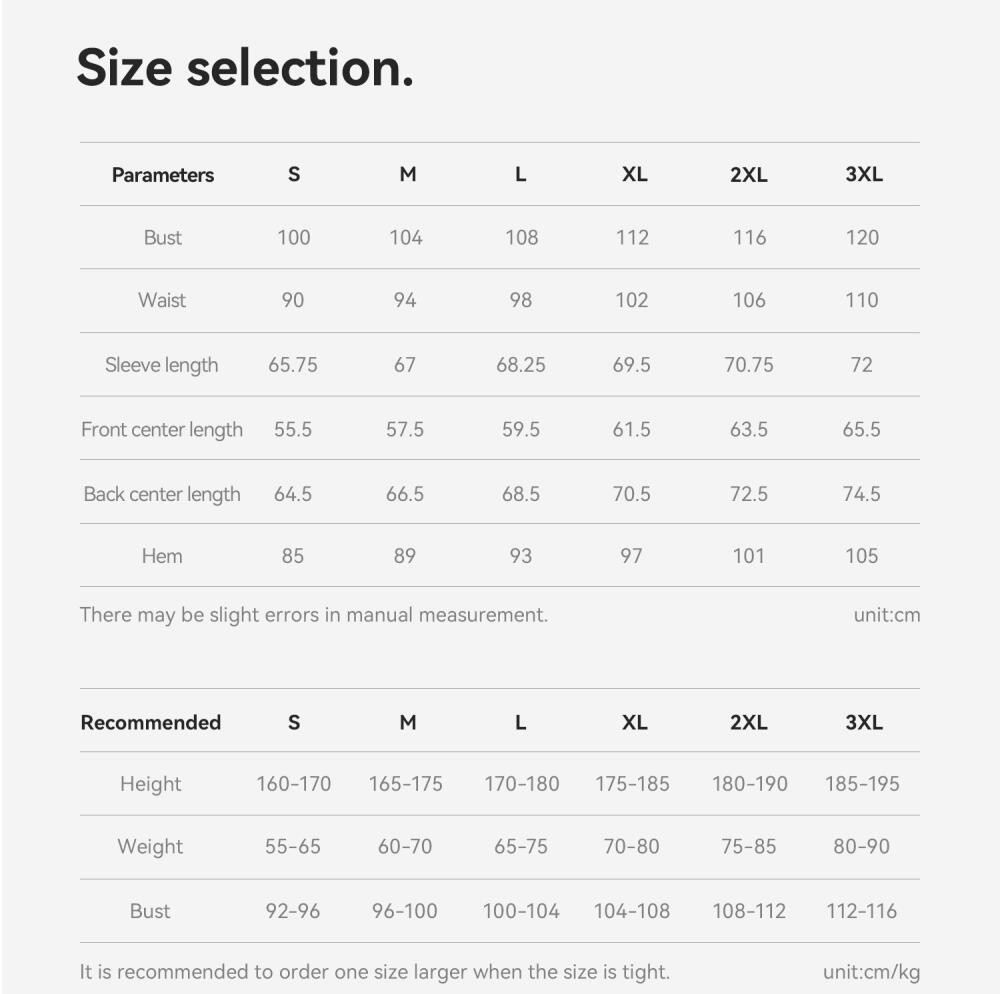Screen dimensions: 1000x994
Task: Select the Sleeve length row label
Action: tap(161, 365)
